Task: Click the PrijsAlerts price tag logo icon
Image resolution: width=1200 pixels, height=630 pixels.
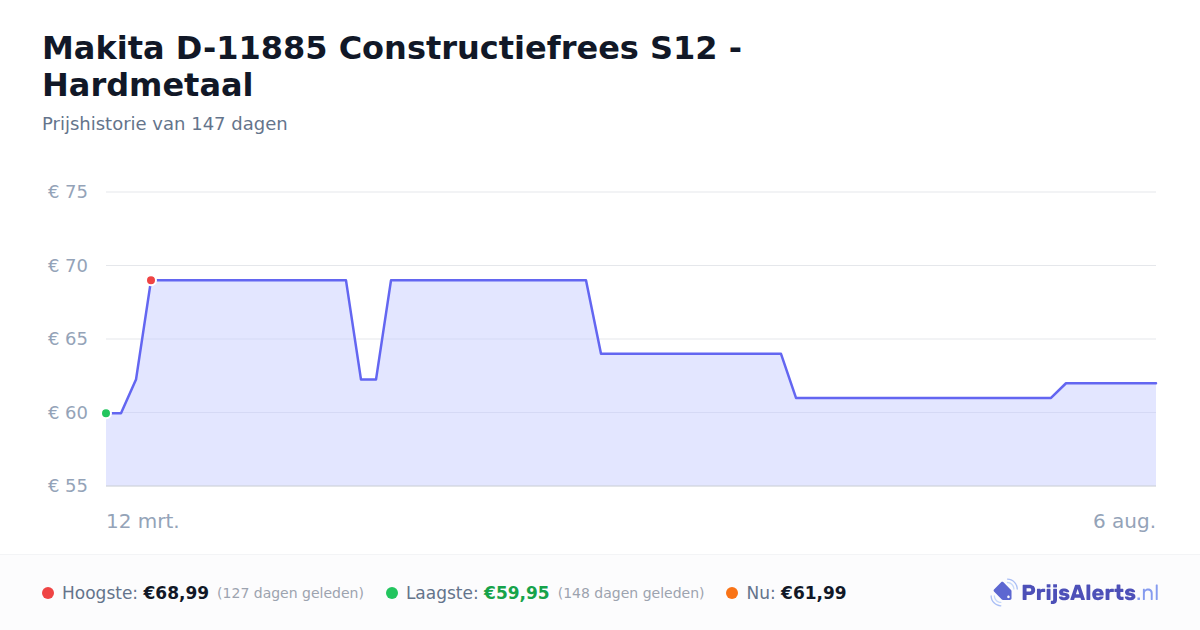Action: click(1004, 593)
